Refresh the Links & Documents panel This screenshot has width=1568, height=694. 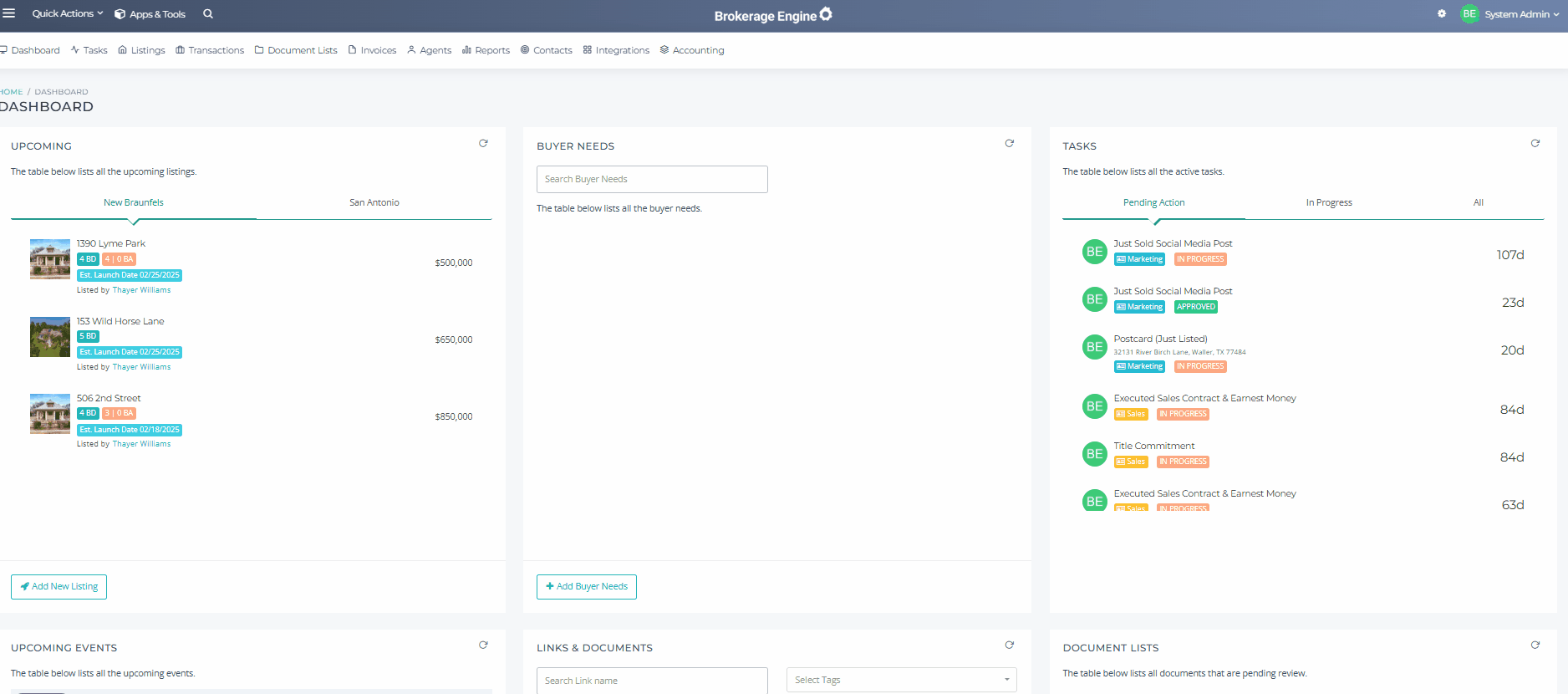[1010, 646]
